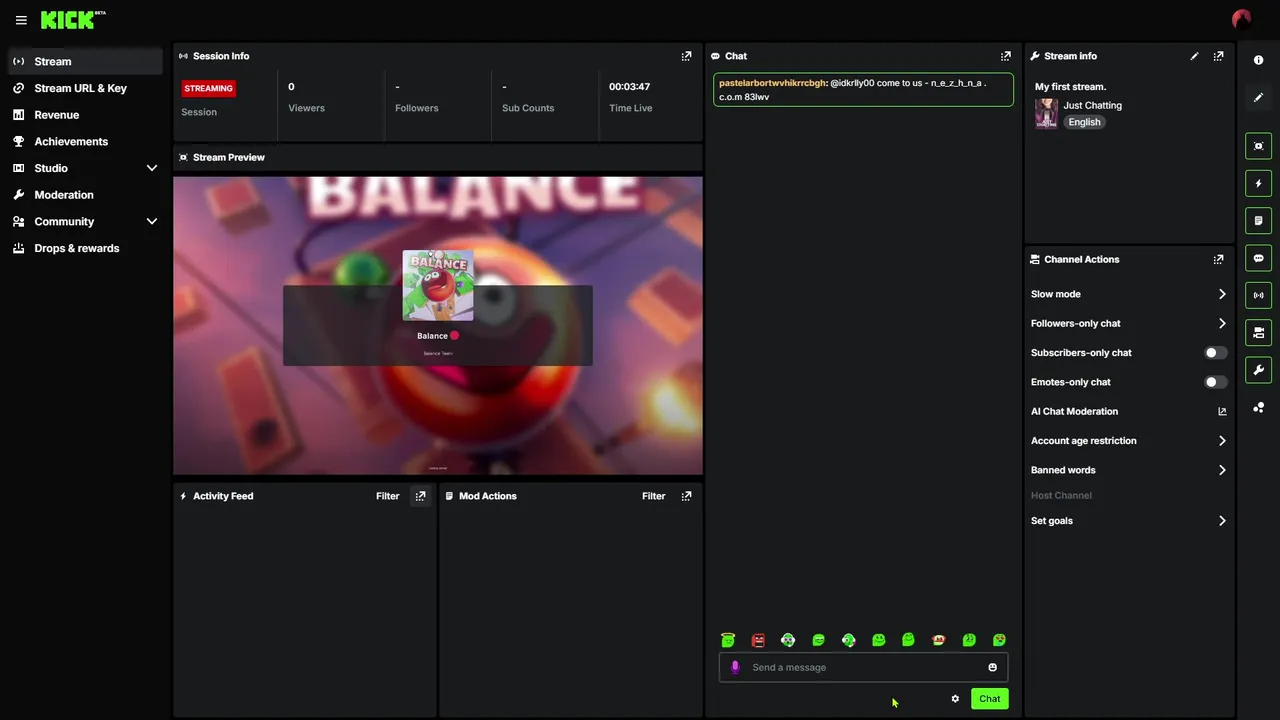Pop out the Activity Feed panel

tap(420, 496)
